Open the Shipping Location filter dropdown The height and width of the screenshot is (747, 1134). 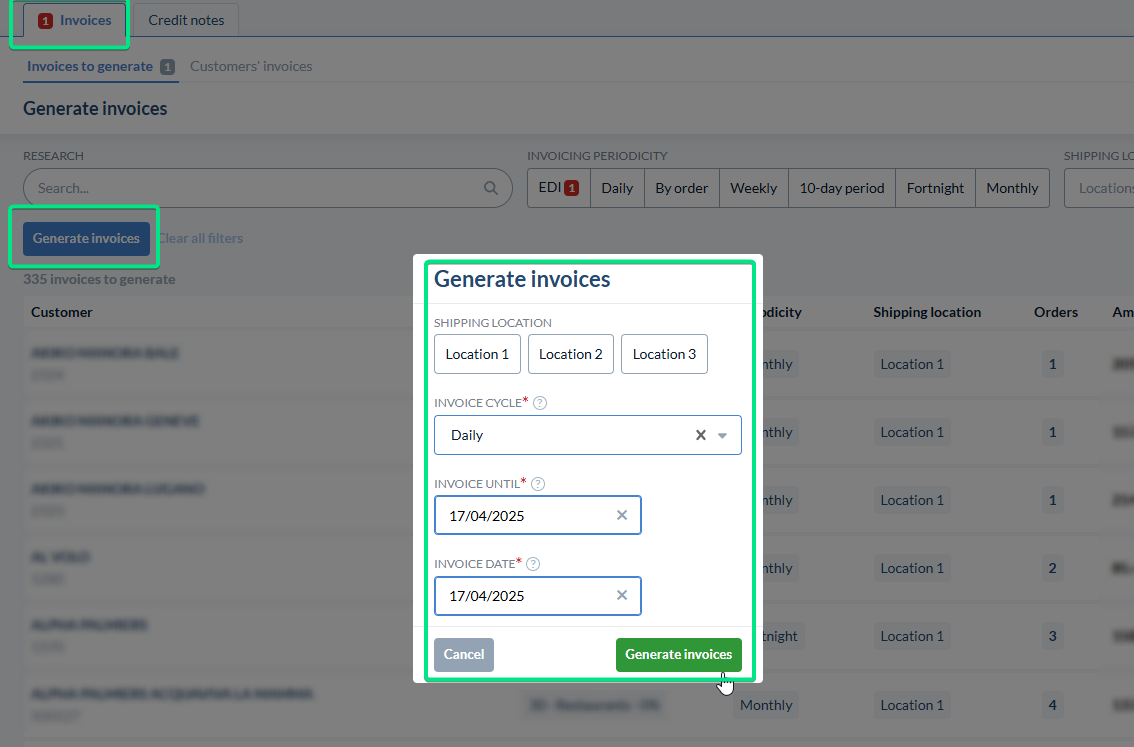click(1100, 188)
